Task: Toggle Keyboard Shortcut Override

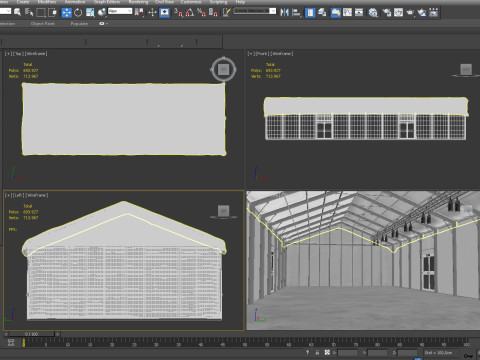Action: (164, 13)
